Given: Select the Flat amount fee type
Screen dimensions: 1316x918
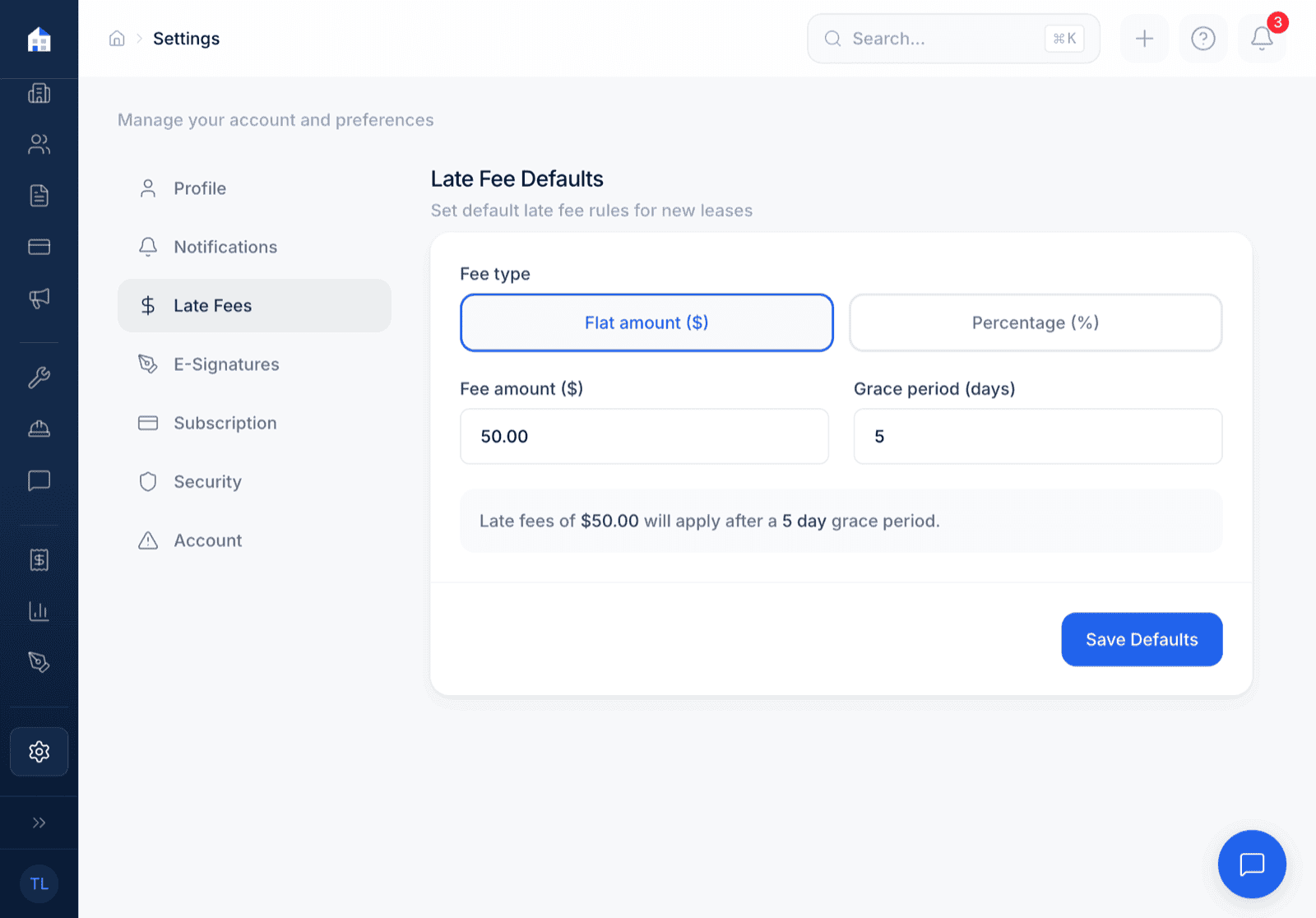Looking at the screenshot, I should click(x=646, y=322).
